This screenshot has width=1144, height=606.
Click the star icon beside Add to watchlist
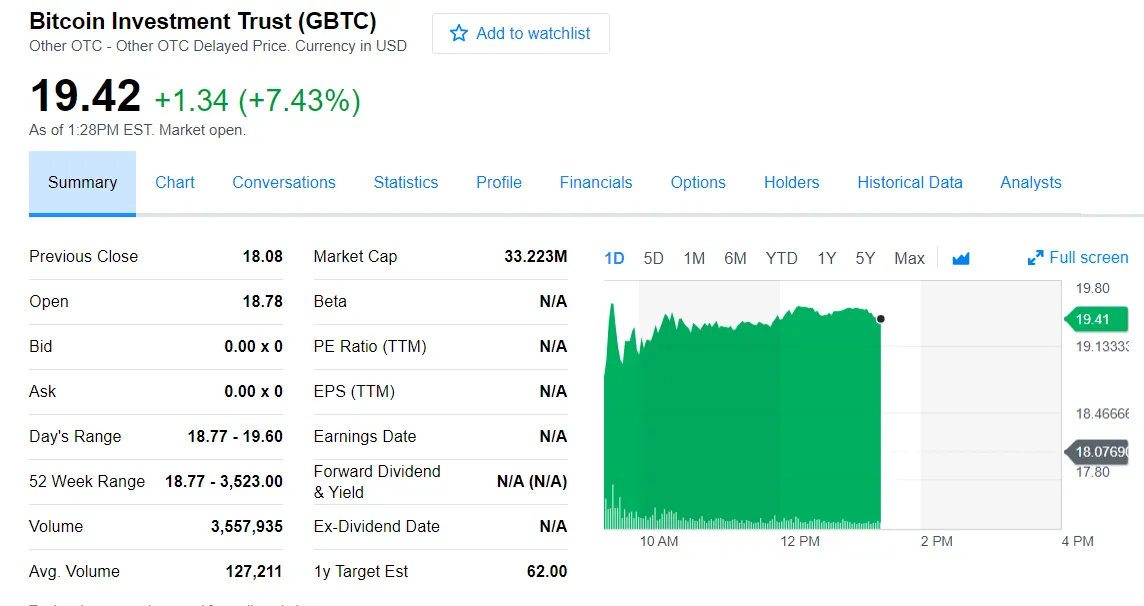pos(458,33)
